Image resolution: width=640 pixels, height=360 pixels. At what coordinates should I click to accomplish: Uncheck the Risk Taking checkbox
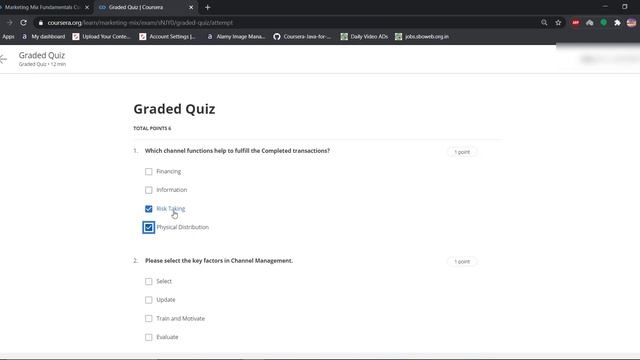pyautogui.click(x=149, y=209)
